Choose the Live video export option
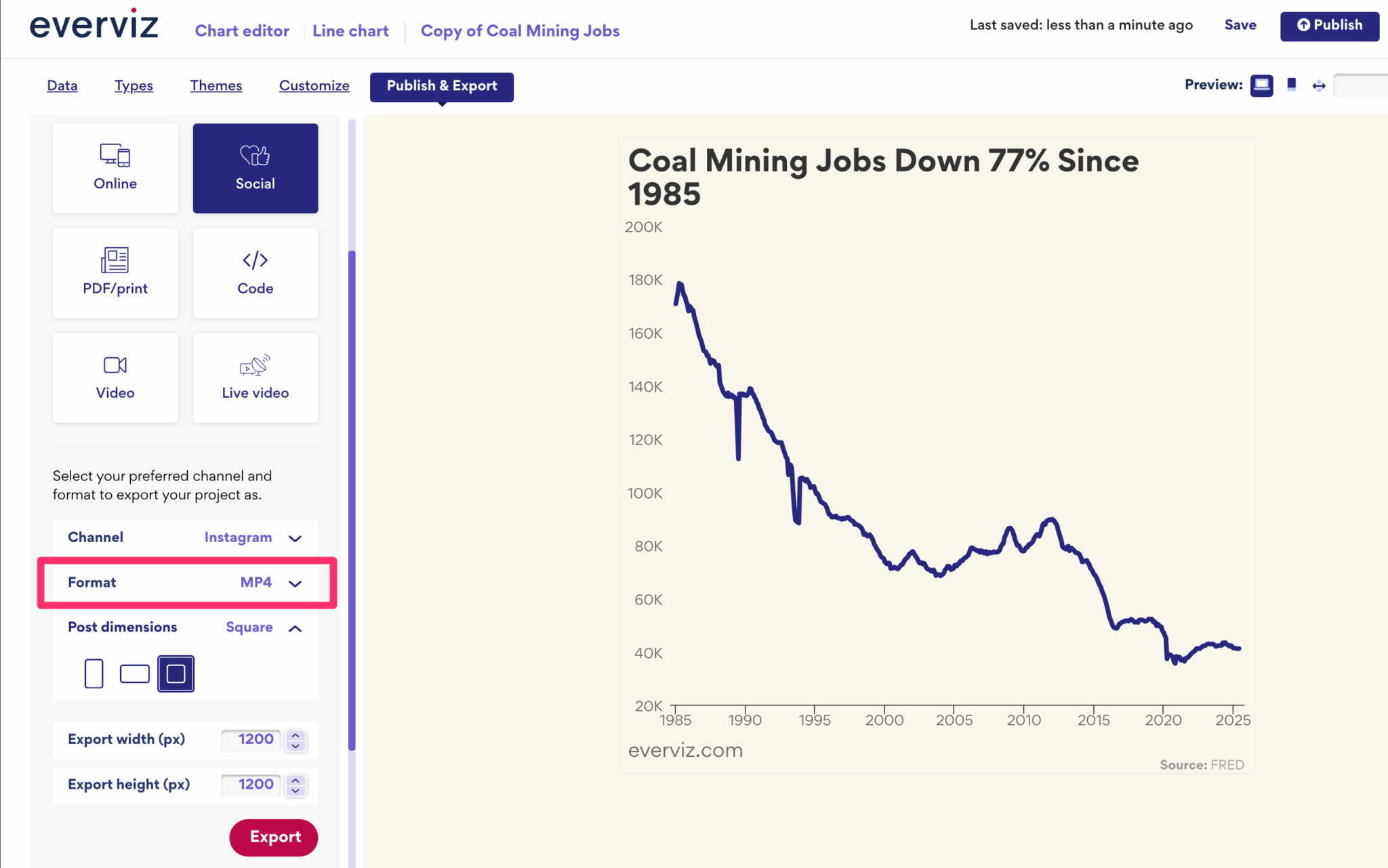This screenshot has width=1388, height=868. (255, 377)
